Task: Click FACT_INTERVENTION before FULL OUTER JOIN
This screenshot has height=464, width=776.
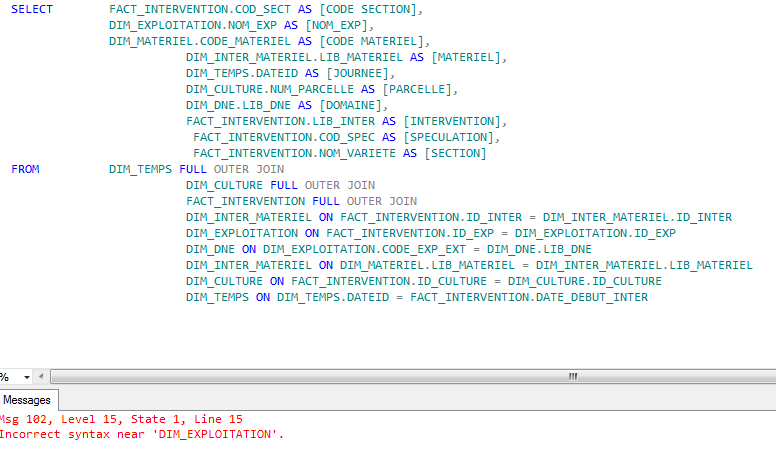Action: coord(245,201)
